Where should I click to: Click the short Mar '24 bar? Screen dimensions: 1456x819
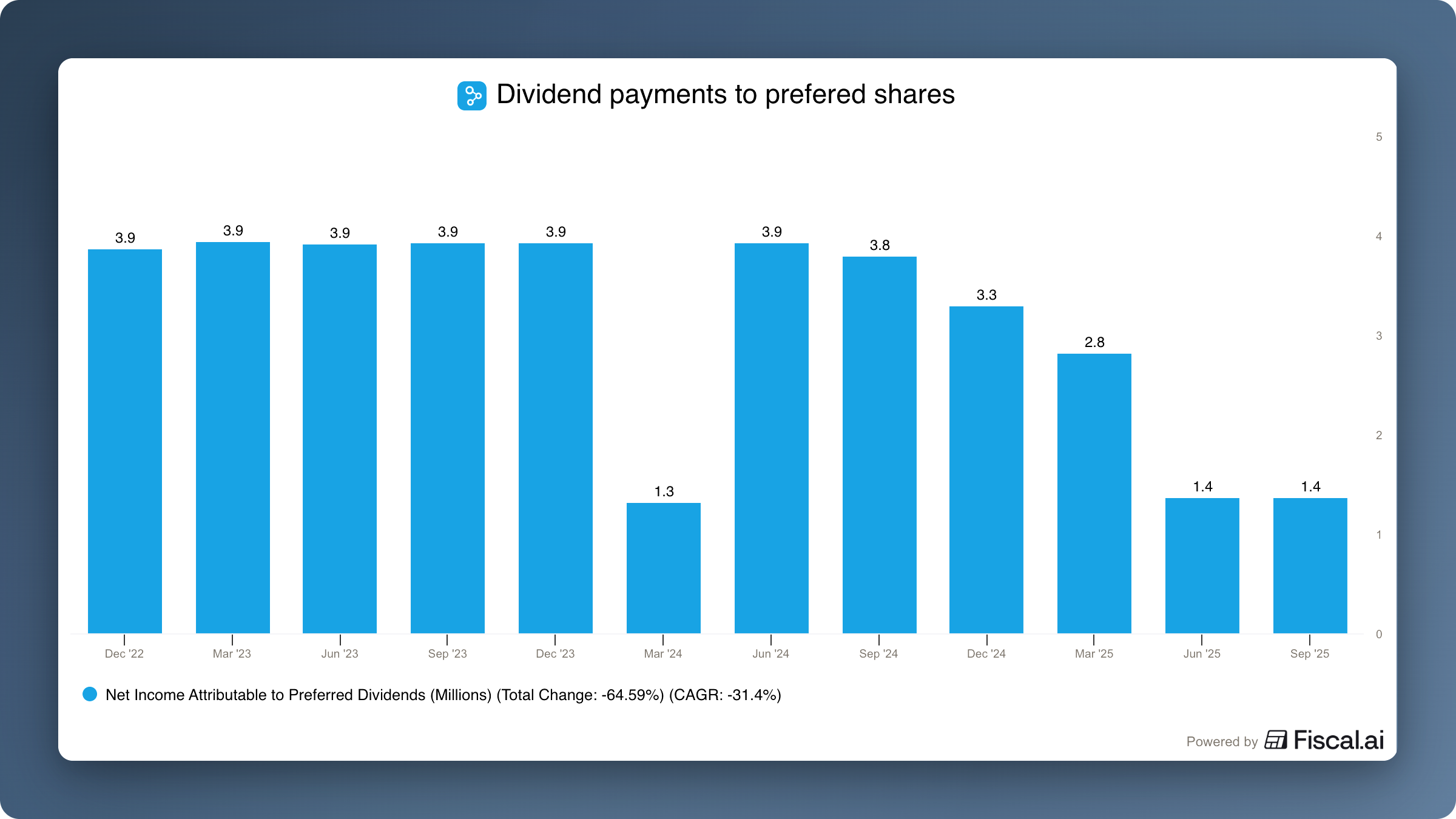pyautogui.click(x=664, y=568)
